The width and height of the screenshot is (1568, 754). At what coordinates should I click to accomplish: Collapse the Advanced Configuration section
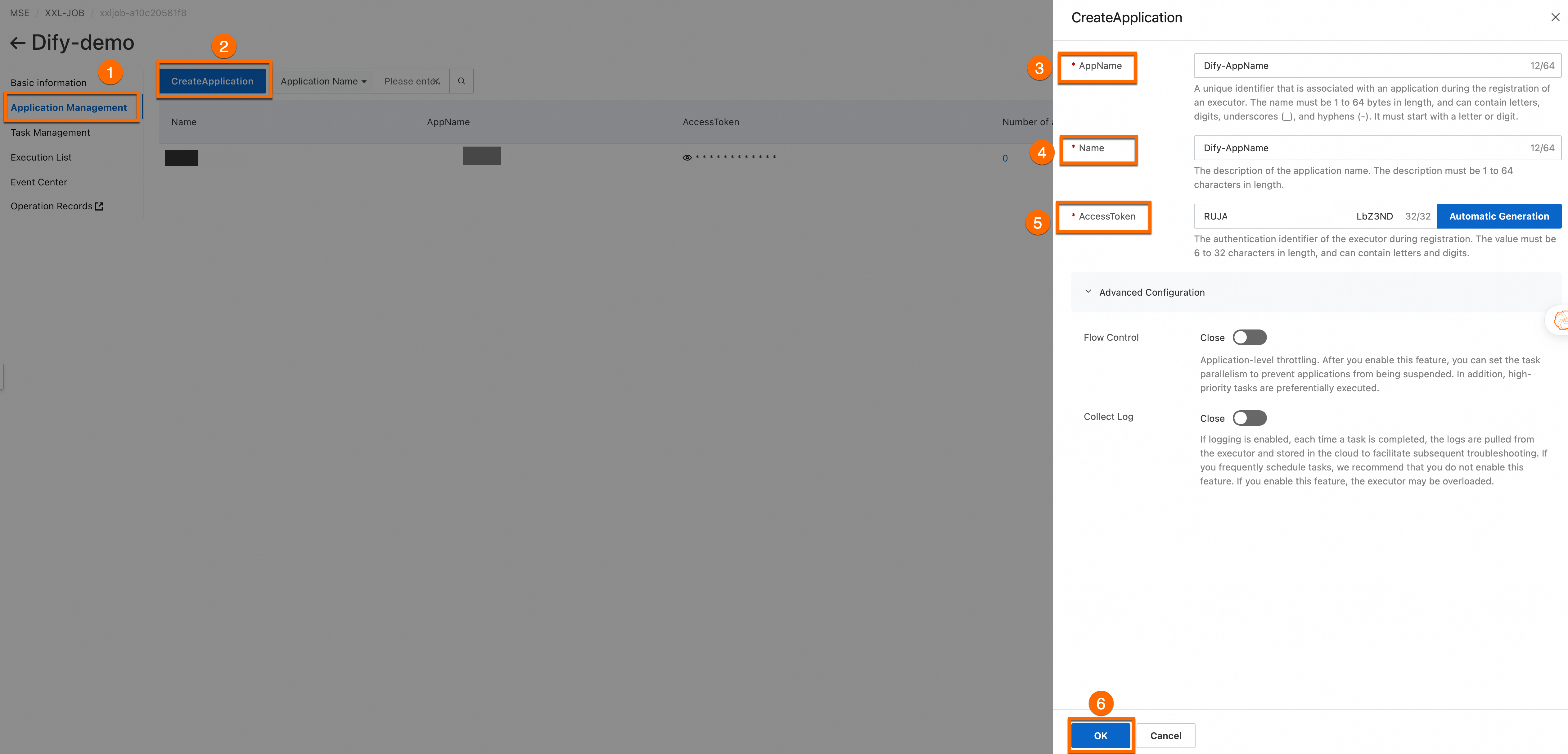point(1088,292)
